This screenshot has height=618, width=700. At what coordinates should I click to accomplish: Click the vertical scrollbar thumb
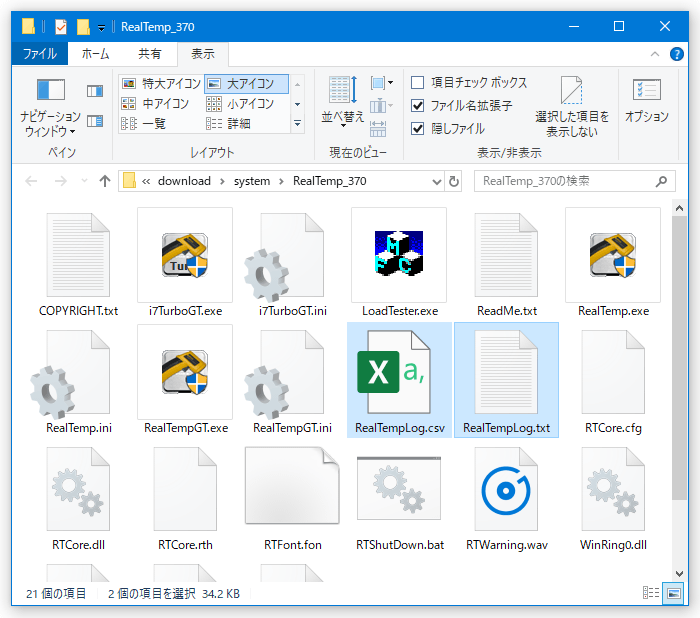tap(679, 357)
